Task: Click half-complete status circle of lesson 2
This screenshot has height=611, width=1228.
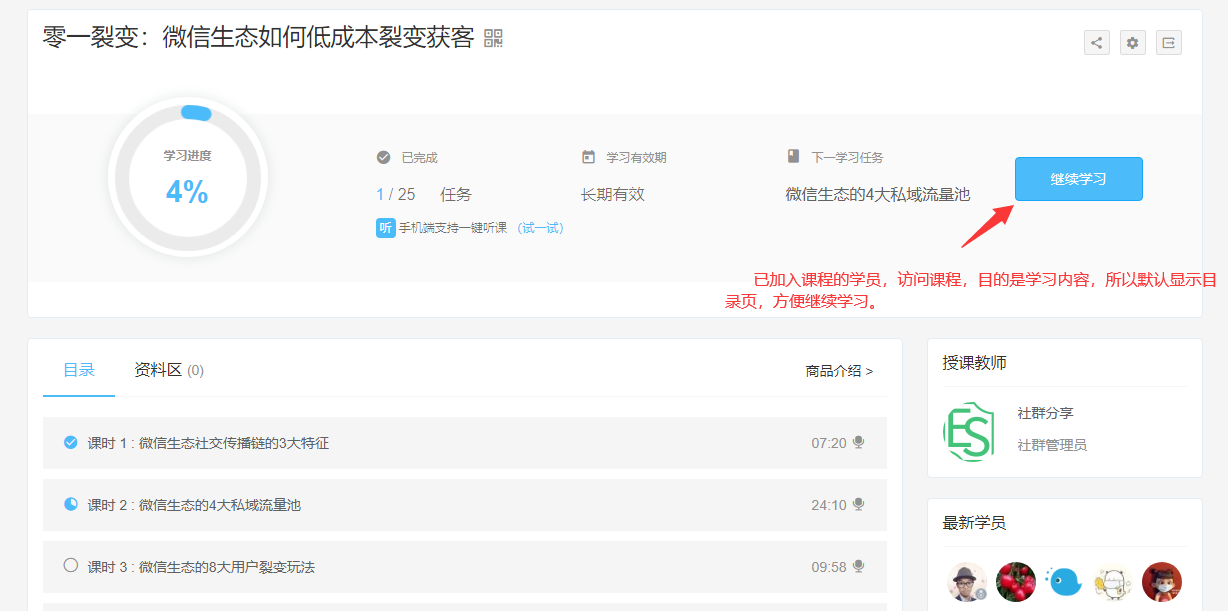Action: pos(70,504)
